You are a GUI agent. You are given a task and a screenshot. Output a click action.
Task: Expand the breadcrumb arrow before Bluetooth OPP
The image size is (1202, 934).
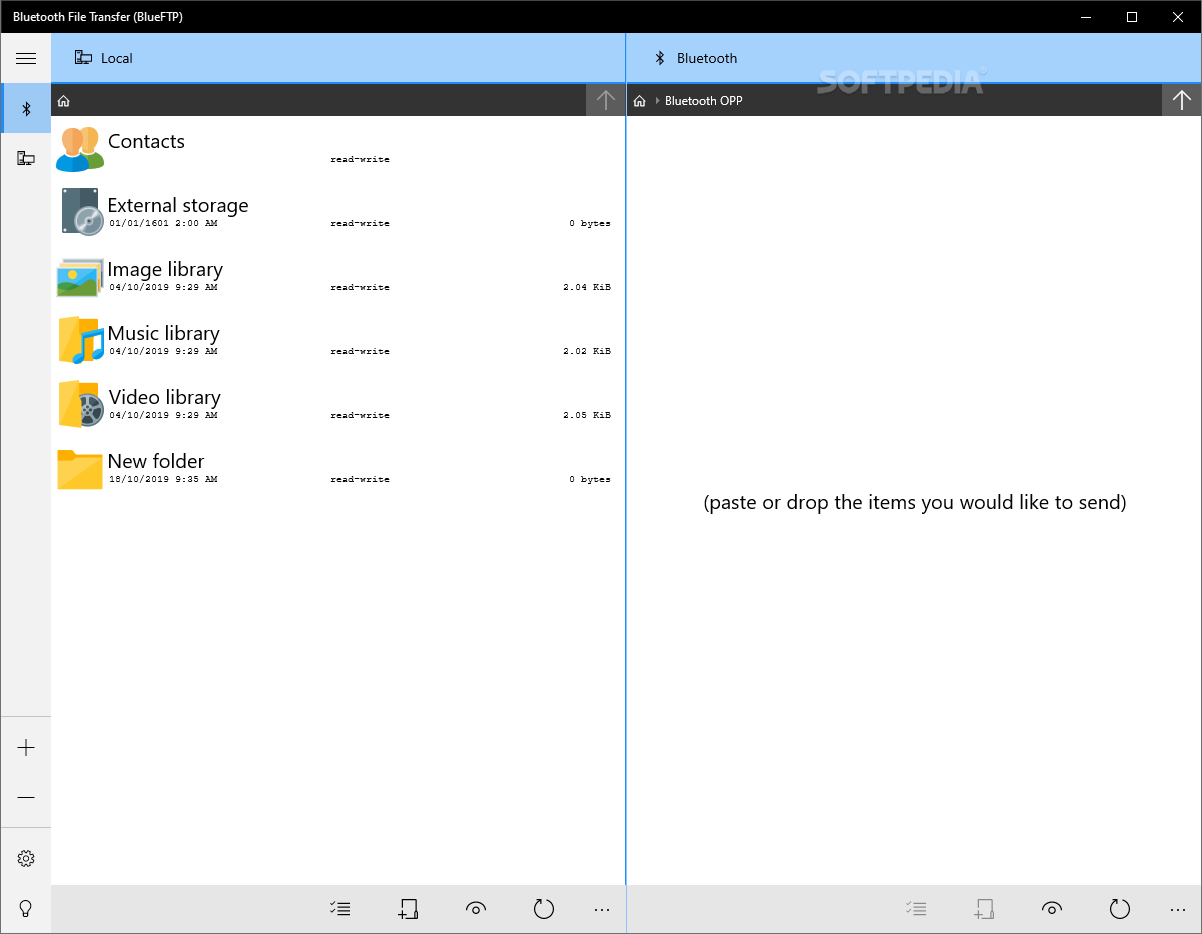pyautogui.click(x=657, y=101)
